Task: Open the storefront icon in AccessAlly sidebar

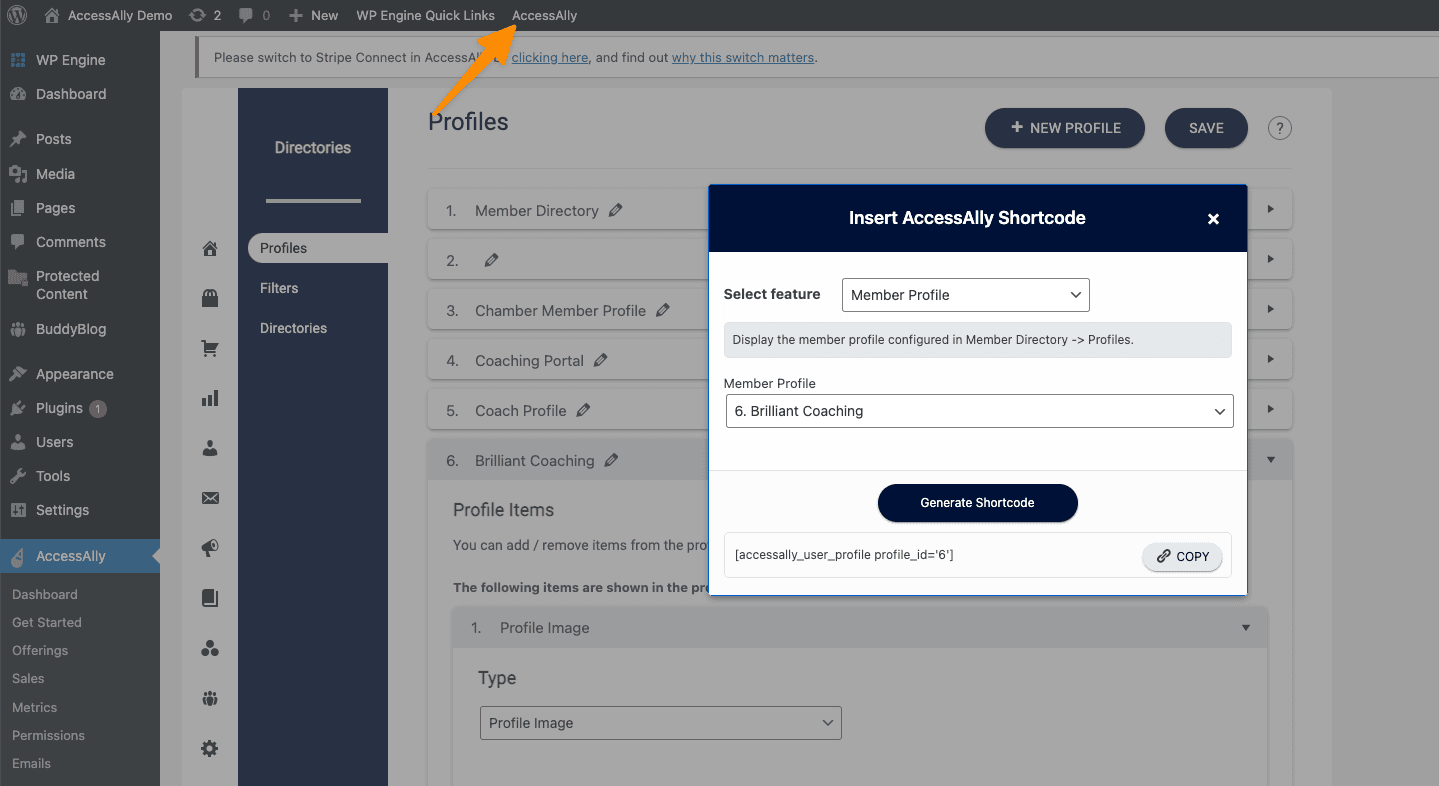Action: (210, 298)
